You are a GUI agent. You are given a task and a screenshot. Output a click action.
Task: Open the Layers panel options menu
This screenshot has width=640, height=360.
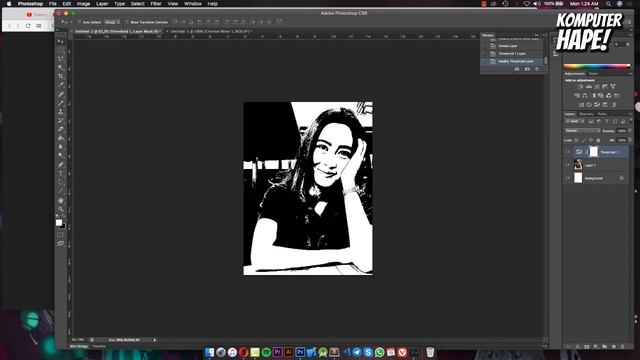click(x=630, y=114)
